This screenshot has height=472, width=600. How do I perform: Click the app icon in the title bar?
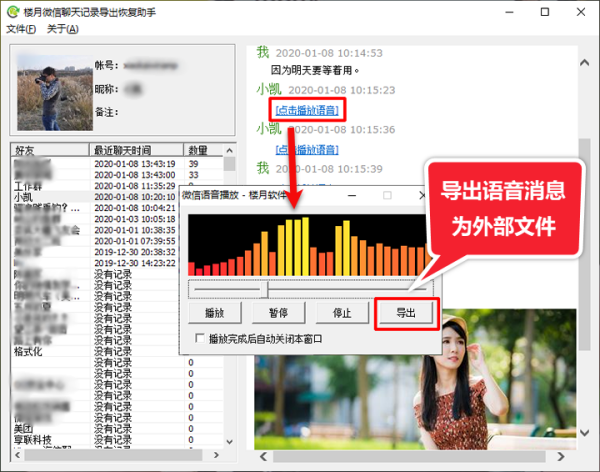tap(13, 12)
